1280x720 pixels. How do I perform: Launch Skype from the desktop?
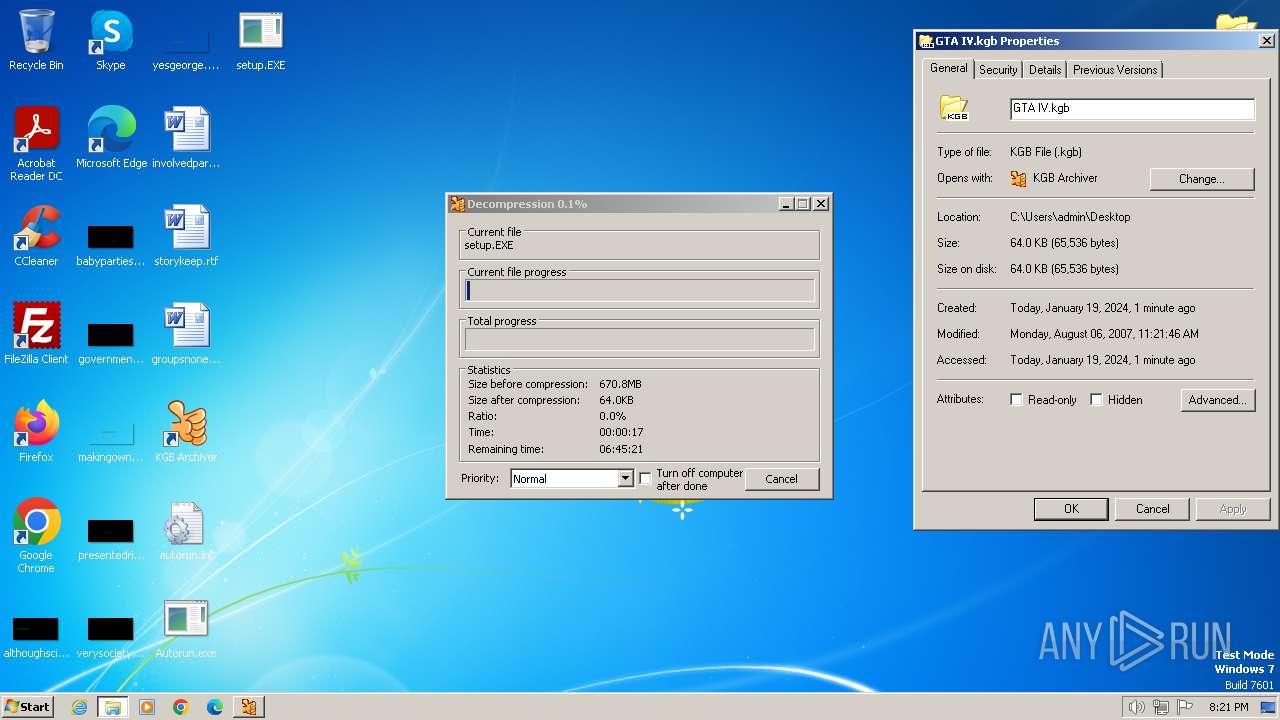(111, 41)
